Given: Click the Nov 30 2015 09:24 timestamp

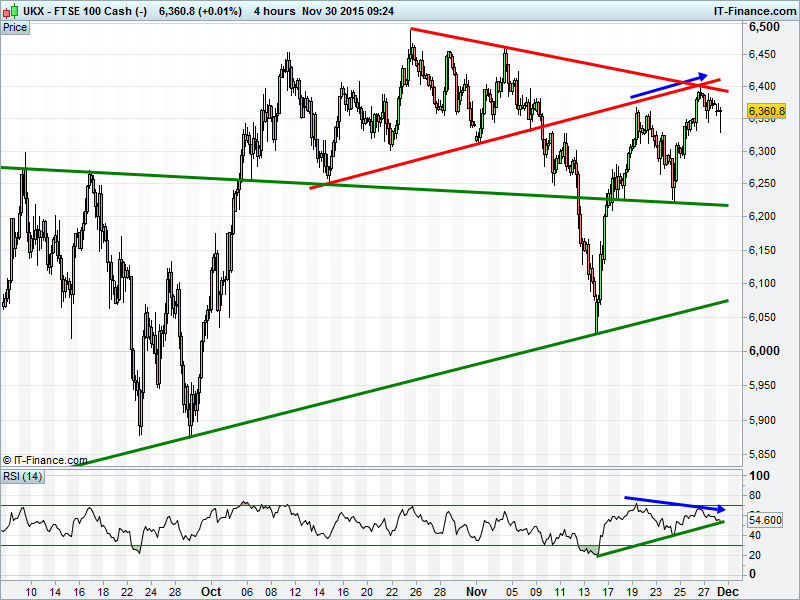Looking at the screenshot, I should click(348, 11).
